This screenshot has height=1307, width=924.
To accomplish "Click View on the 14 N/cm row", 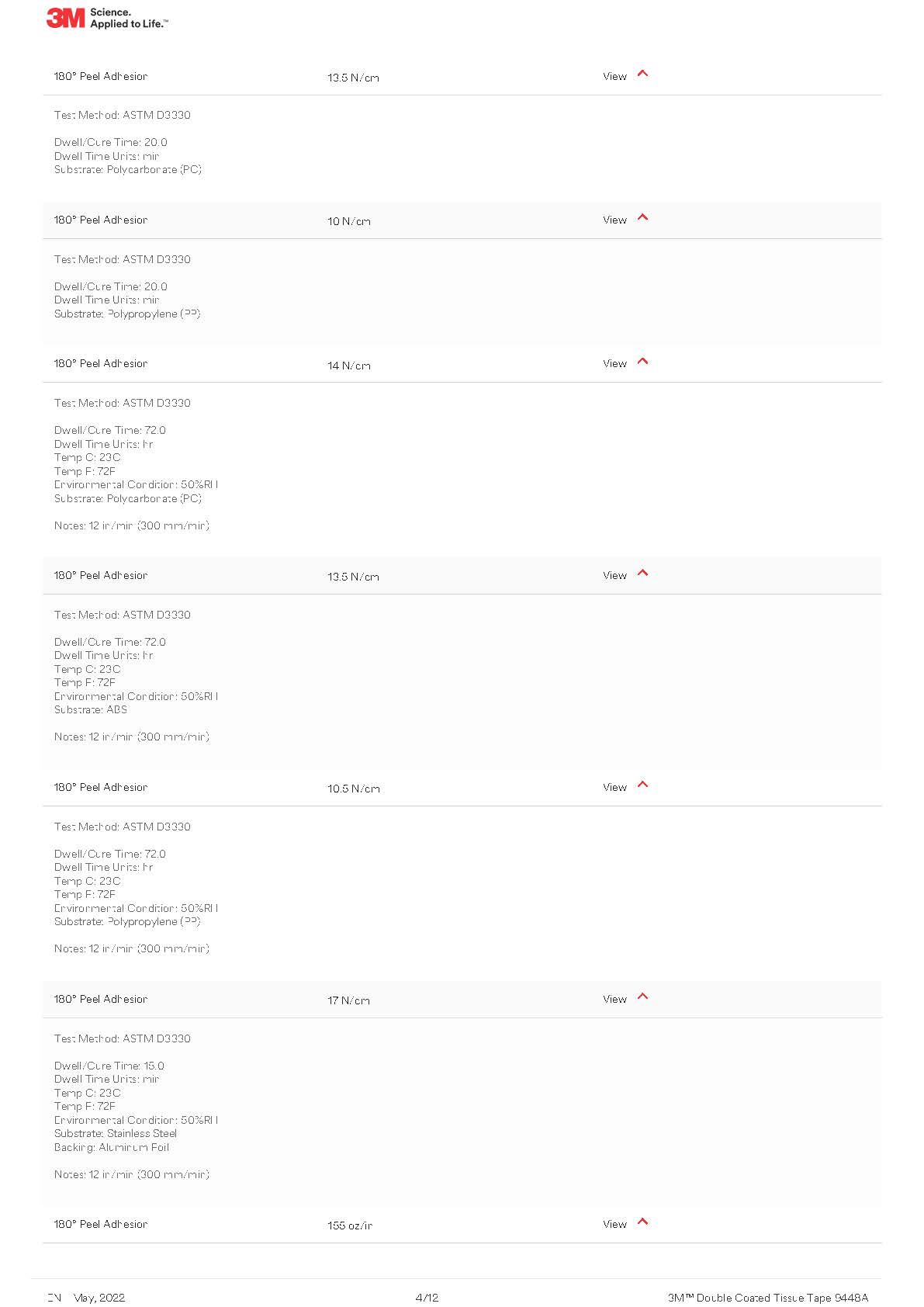I will 614,364.
